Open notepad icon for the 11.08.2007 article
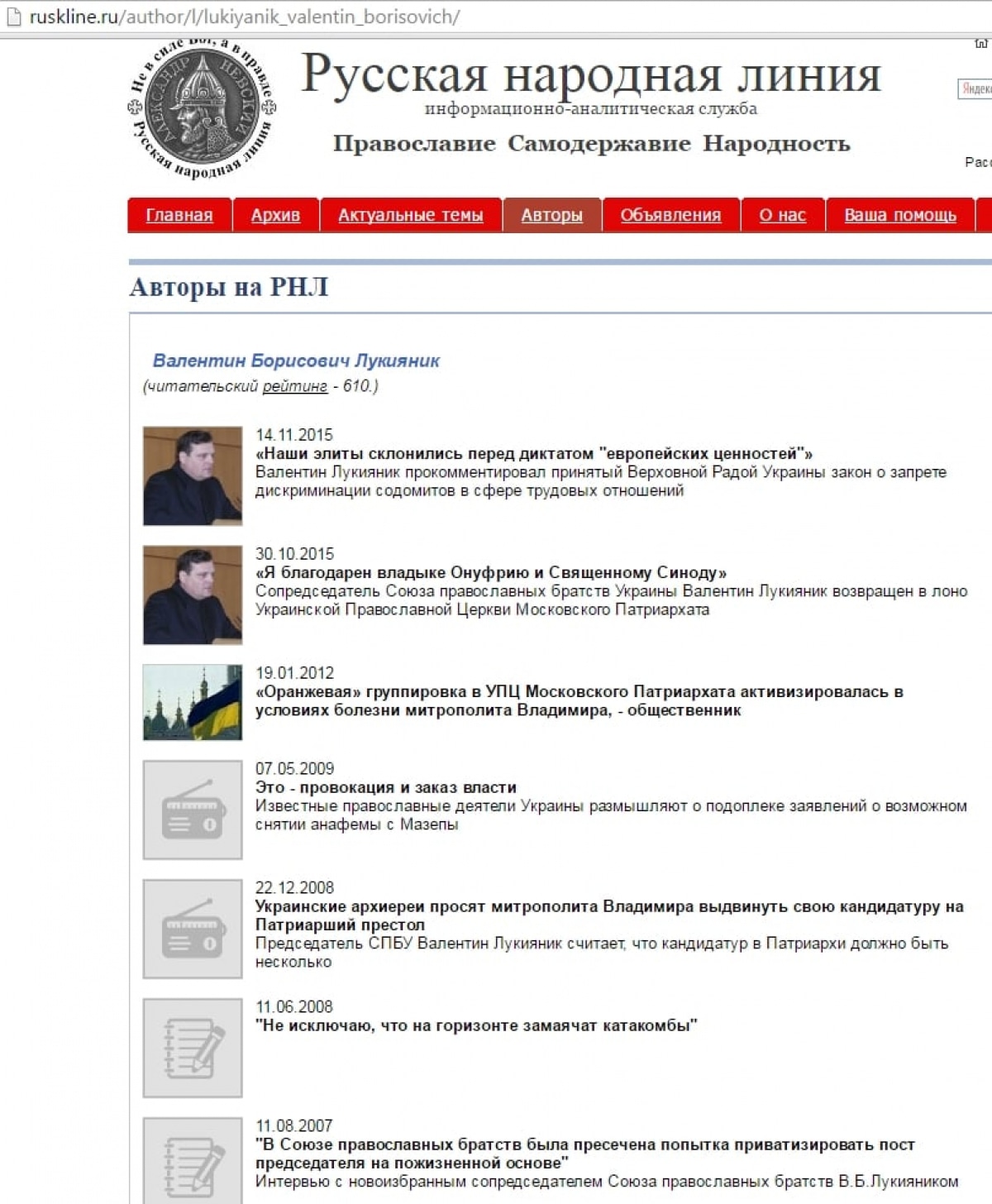 [193, 1161]
